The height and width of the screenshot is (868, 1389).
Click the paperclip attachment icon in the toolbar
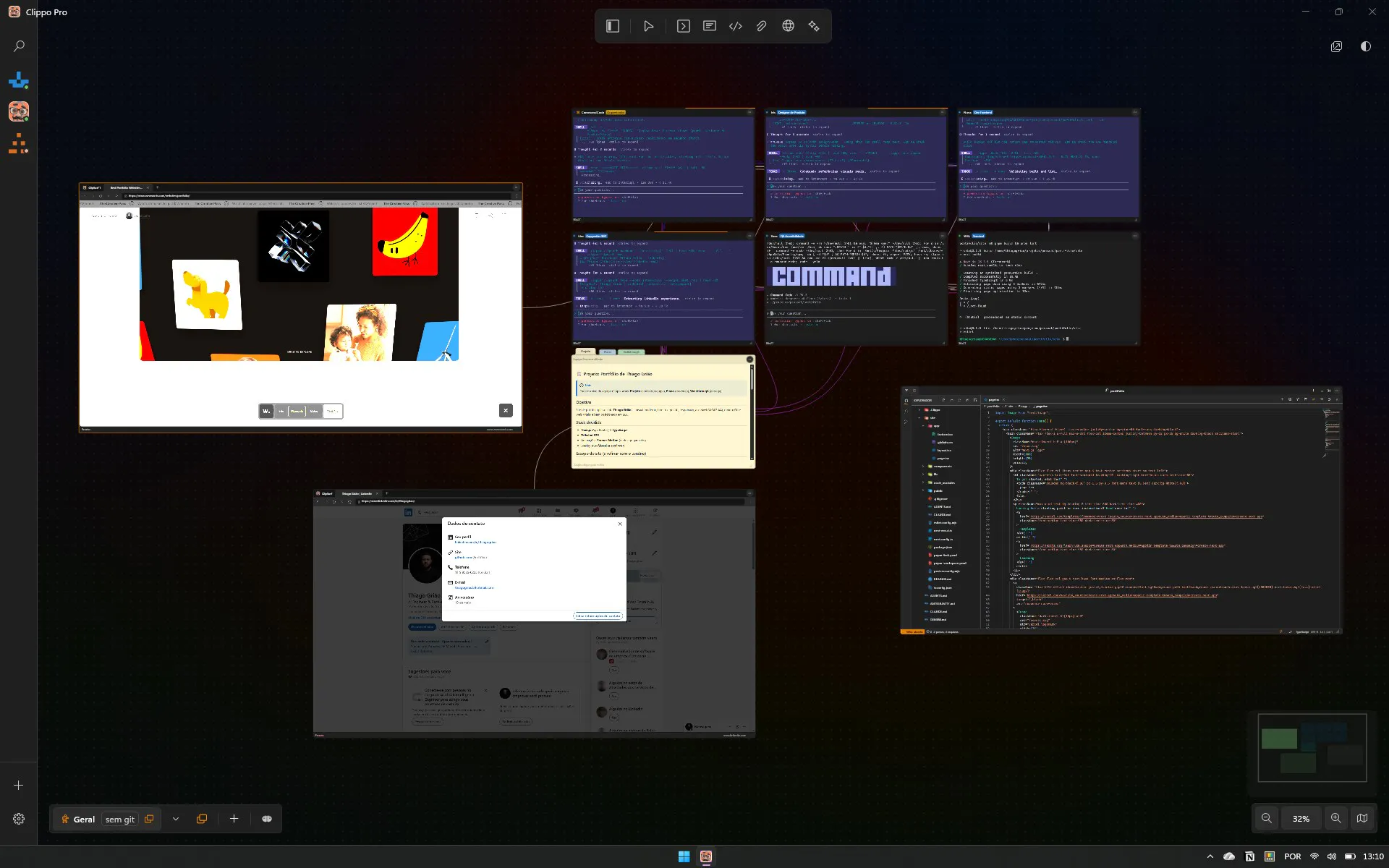point(762,26)
